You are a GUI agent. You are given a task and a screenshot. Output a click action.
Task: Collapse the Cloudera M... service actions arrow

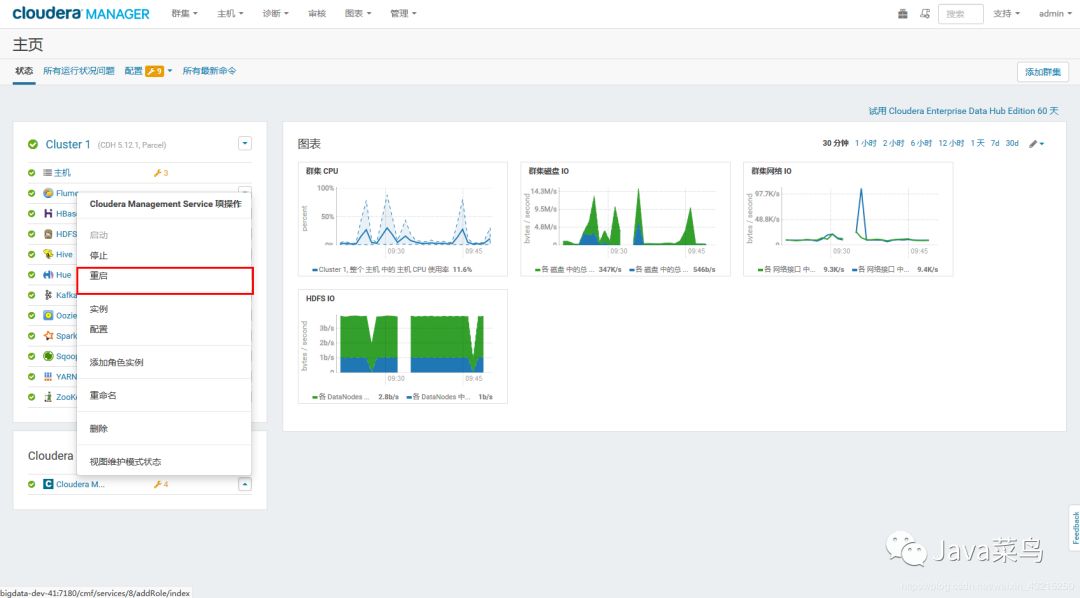point(245,484)
